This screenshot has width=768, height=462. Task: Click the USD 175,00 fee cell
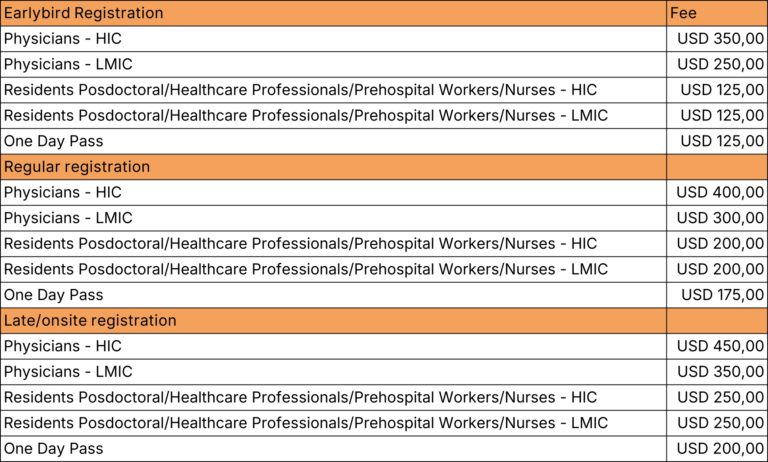click(x=722, y=295)
